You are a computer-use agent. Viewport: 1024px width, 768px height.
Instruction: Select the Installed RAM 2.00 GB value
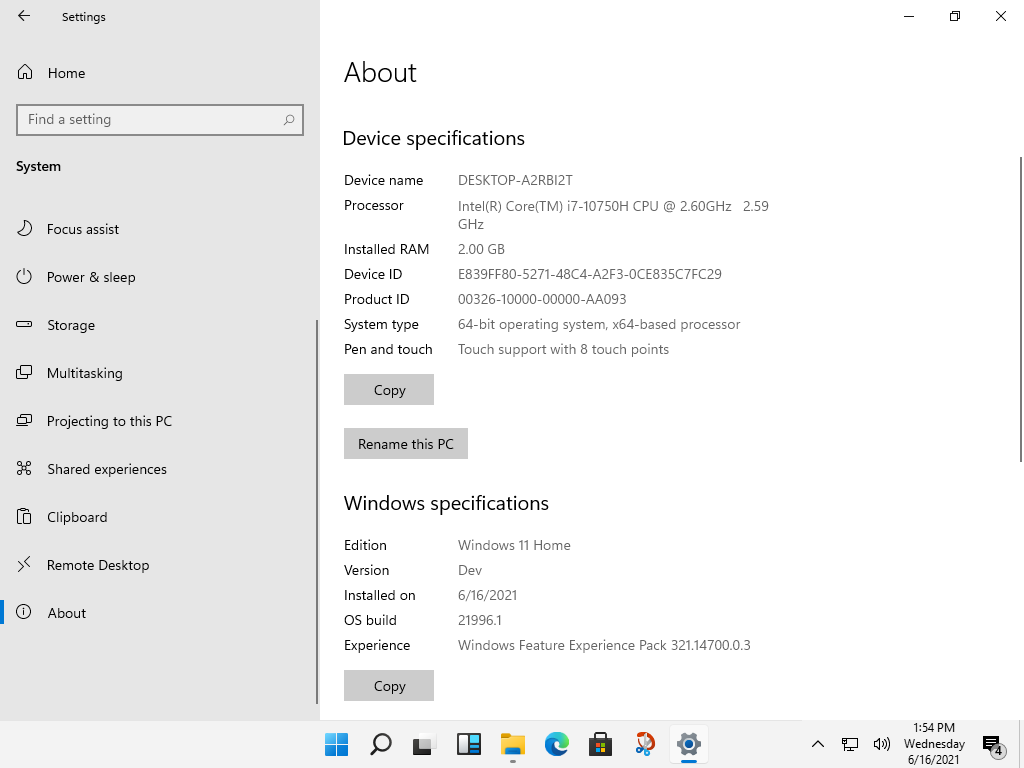[481, 249]
